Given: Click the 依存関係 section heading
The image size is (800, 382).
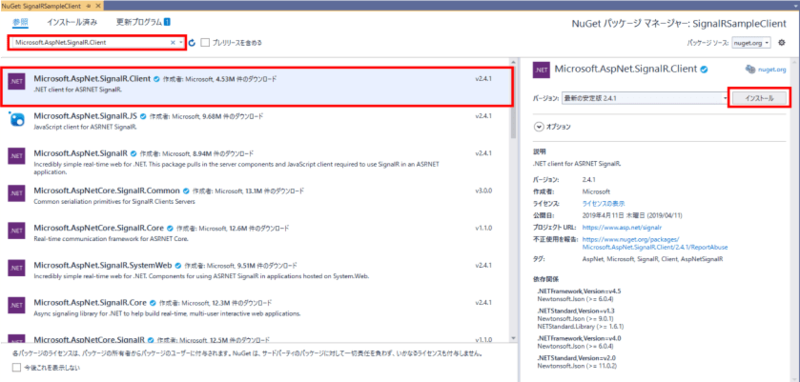Looking at the screenshot, I should point(545,279).
